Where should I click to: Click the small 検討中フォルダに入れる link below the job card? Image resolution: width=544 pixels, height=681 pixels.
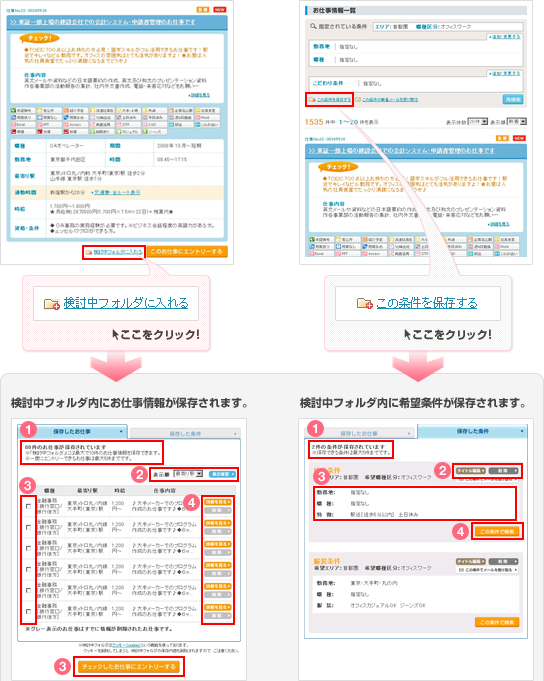coord(118,252)
